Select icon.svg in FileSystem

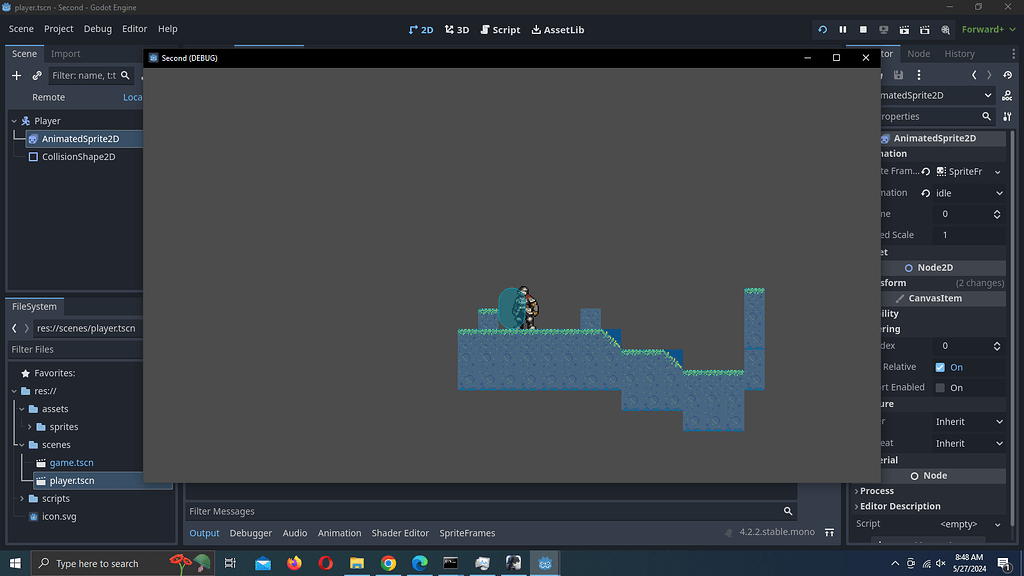pyautogui.click(x=59, y=517)
